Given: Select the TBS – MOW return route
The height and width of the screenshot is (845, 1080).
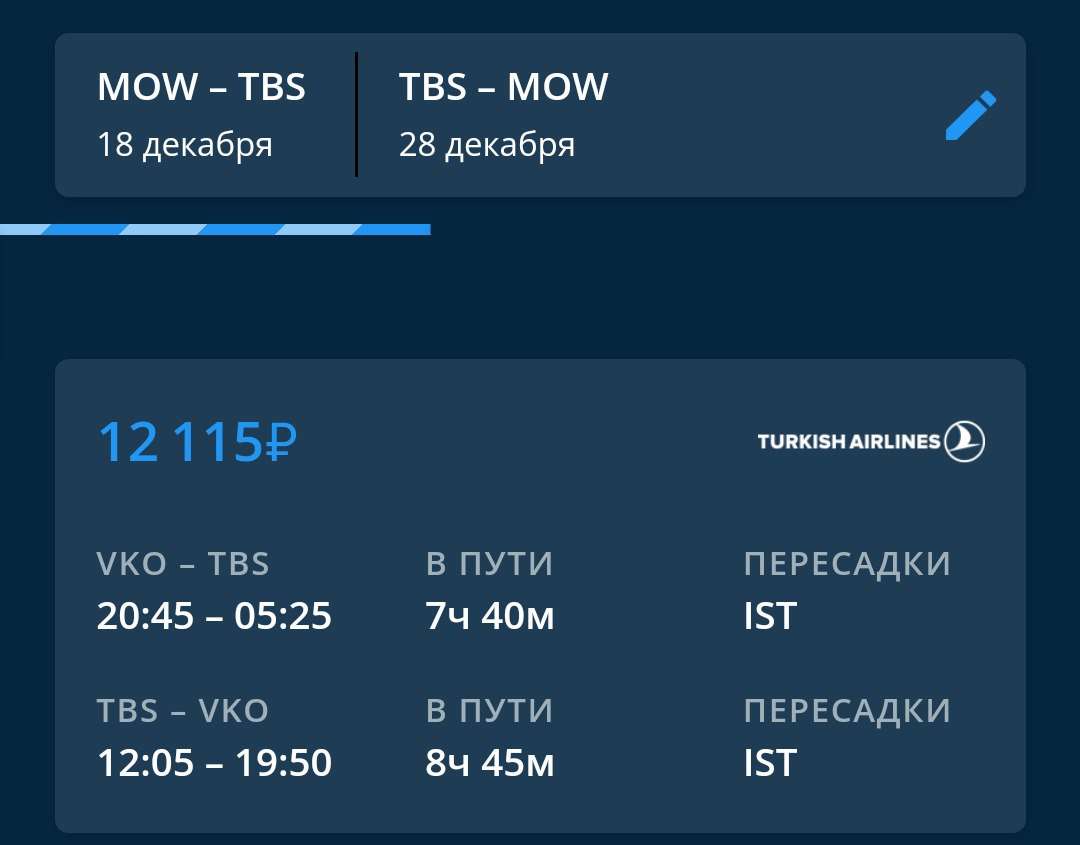Looking at the screenshot, I should click(x=503, y=88).
